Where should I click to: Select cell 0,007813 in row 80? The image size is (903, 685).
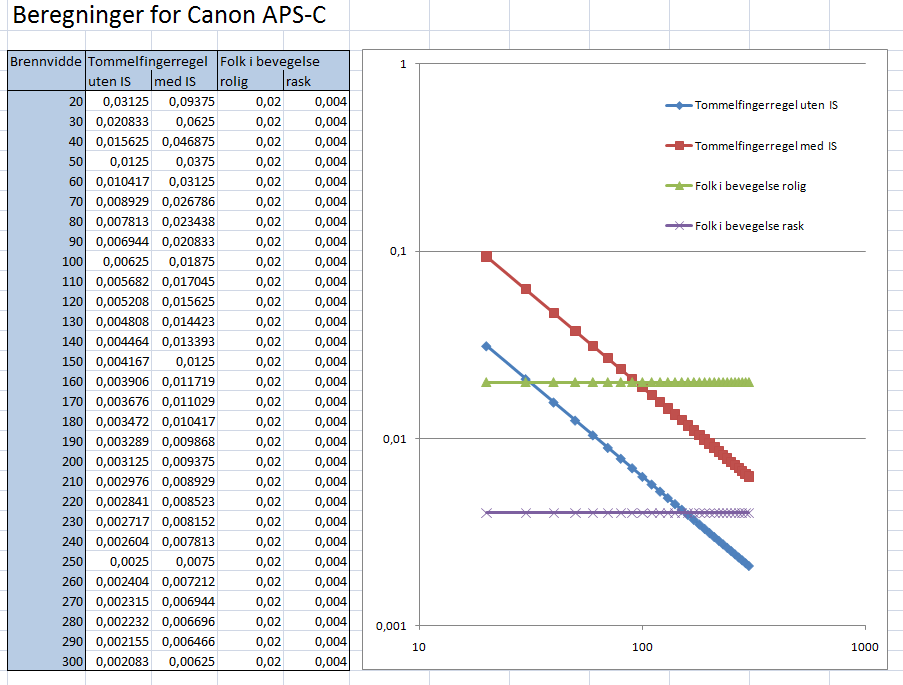119,221
